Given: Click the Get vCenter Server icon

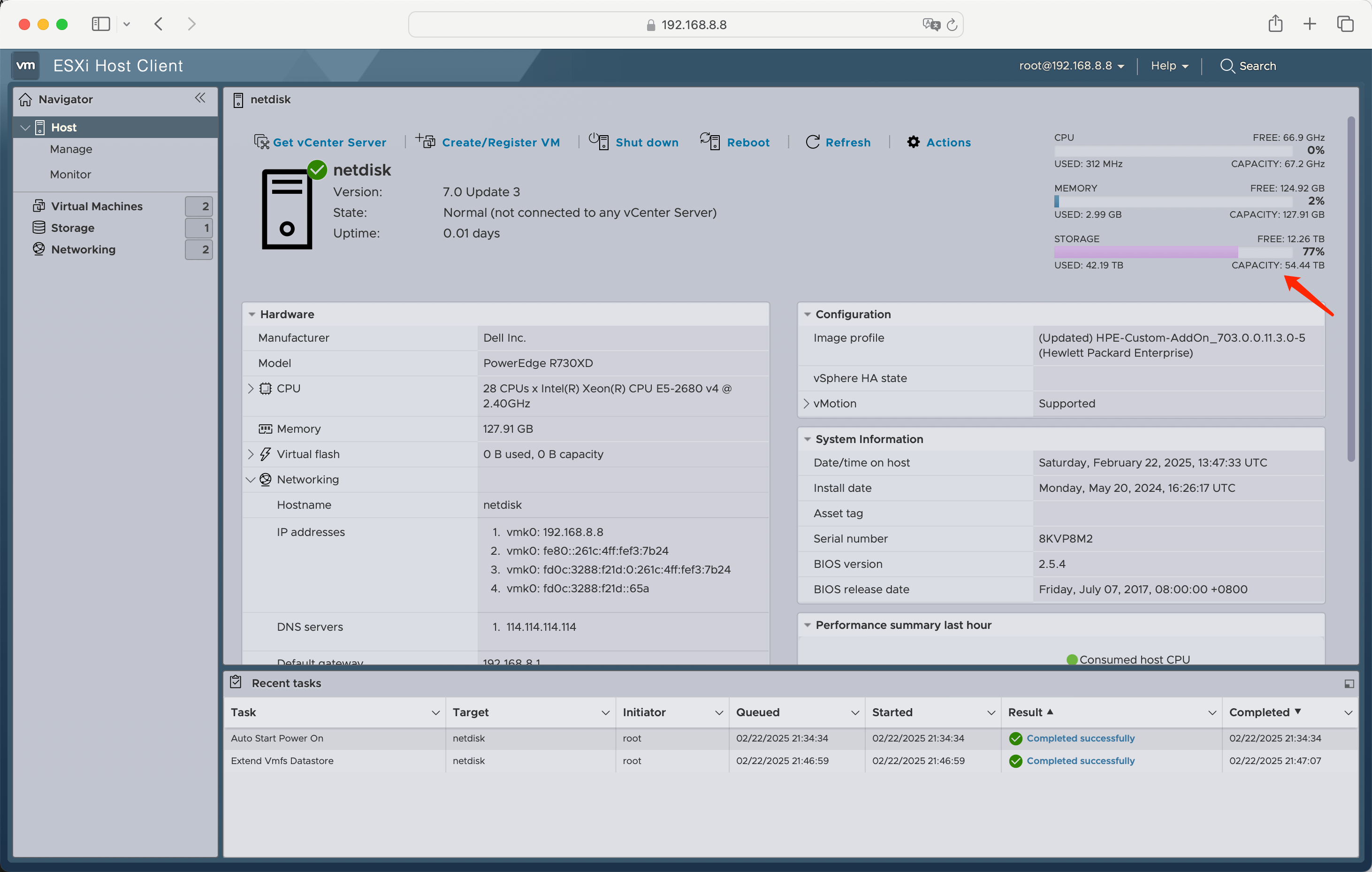Looking at the screenshot, I should point(261,142).
